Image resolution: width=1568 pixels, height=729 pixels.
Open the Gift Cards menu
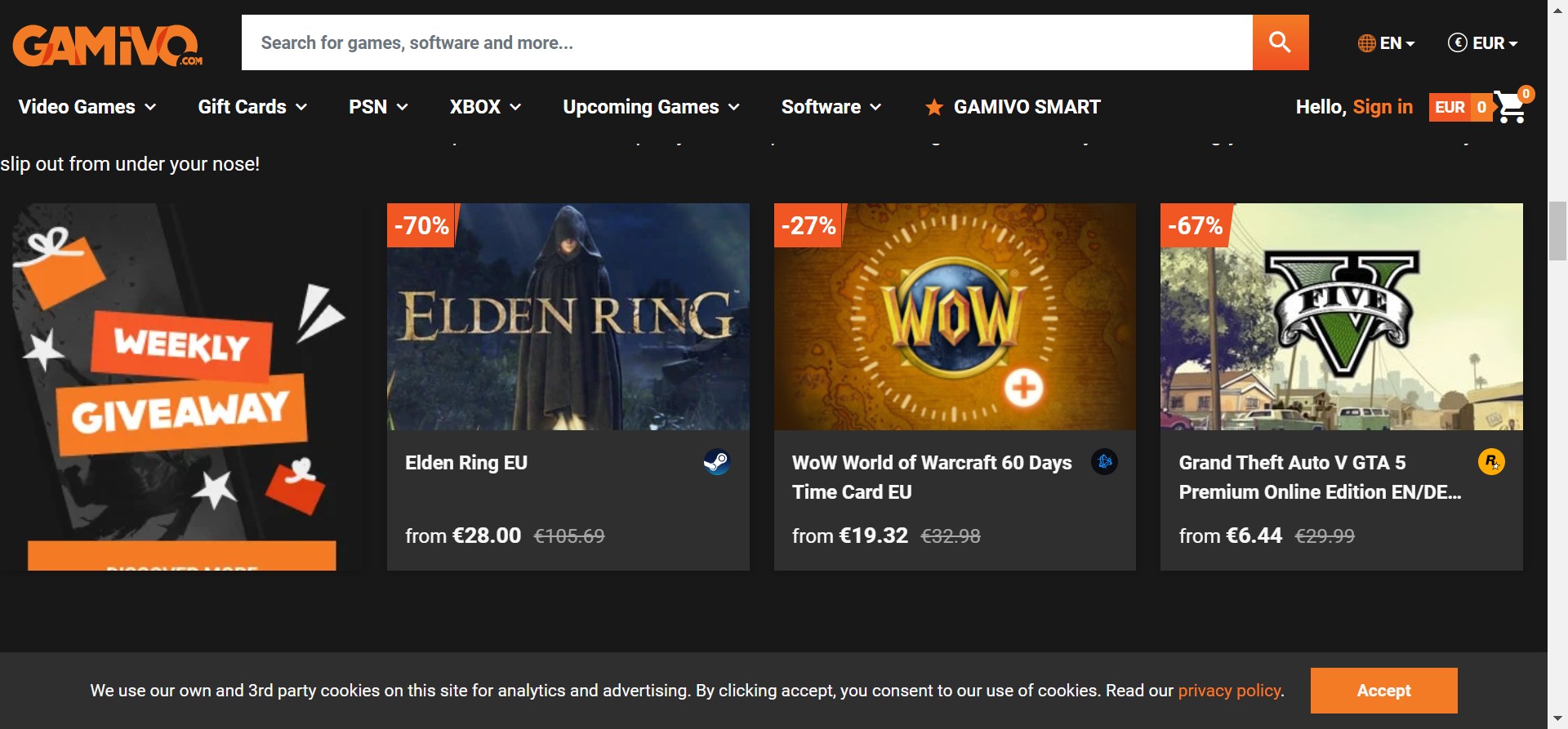point(252,107)
